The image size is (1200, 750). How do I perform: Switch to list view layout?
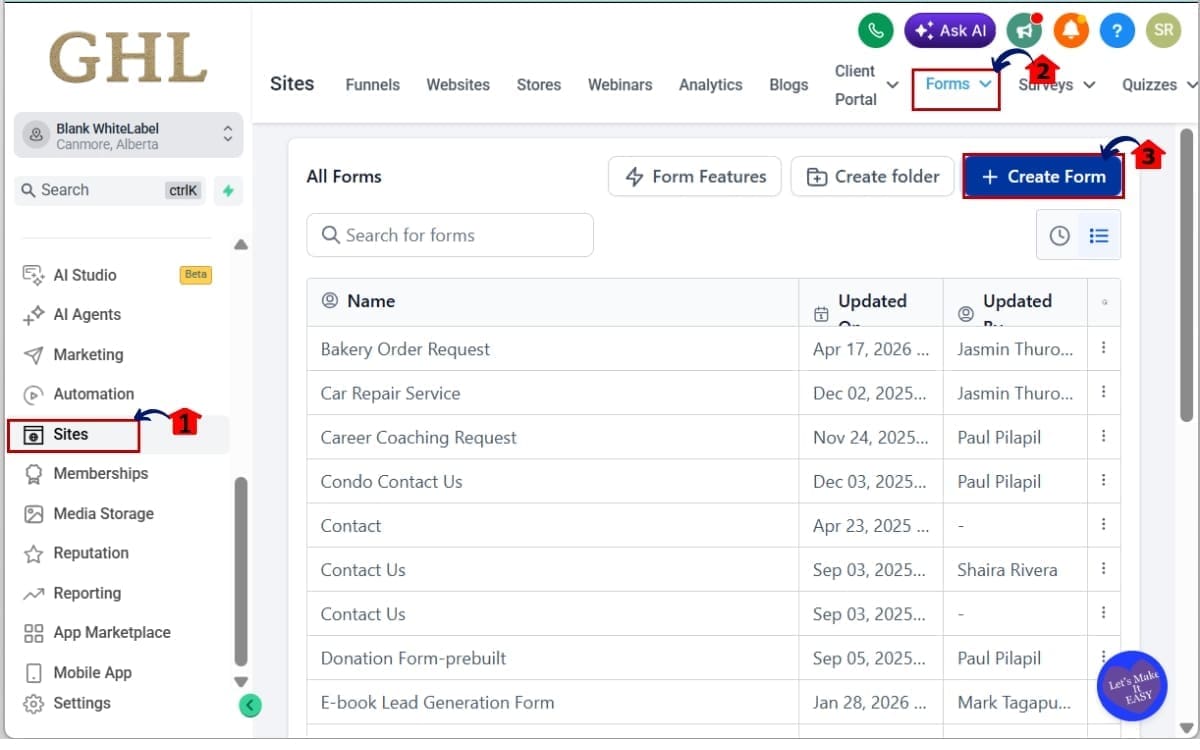point(1099,236)
